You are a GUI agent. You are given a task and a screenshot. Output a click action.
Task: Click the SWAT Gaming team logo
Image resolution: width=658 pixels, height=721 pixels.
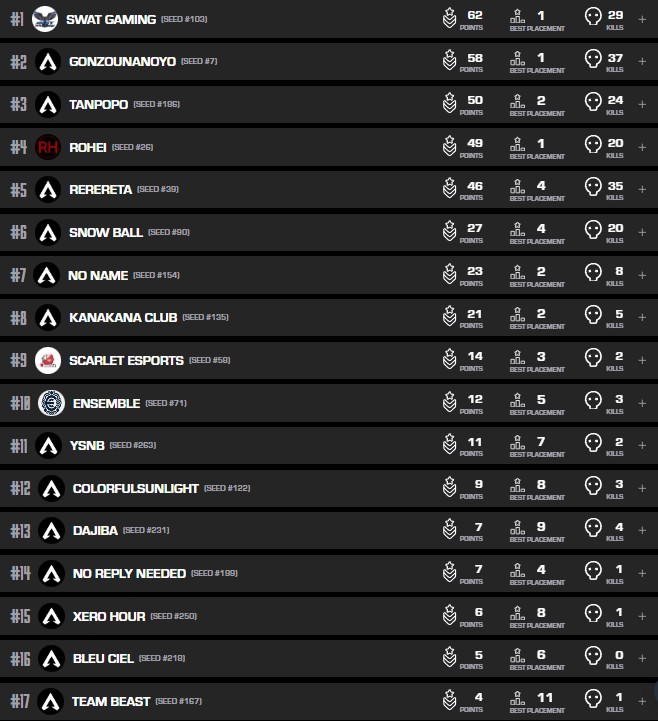(x=45, y=19)
